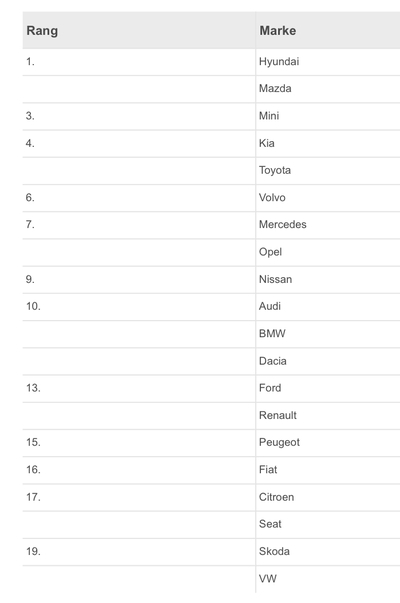Screen dimensions: 400x603
Task: Select the Citroen table entry
Action: pyautogui.click(x=276, y=497)
